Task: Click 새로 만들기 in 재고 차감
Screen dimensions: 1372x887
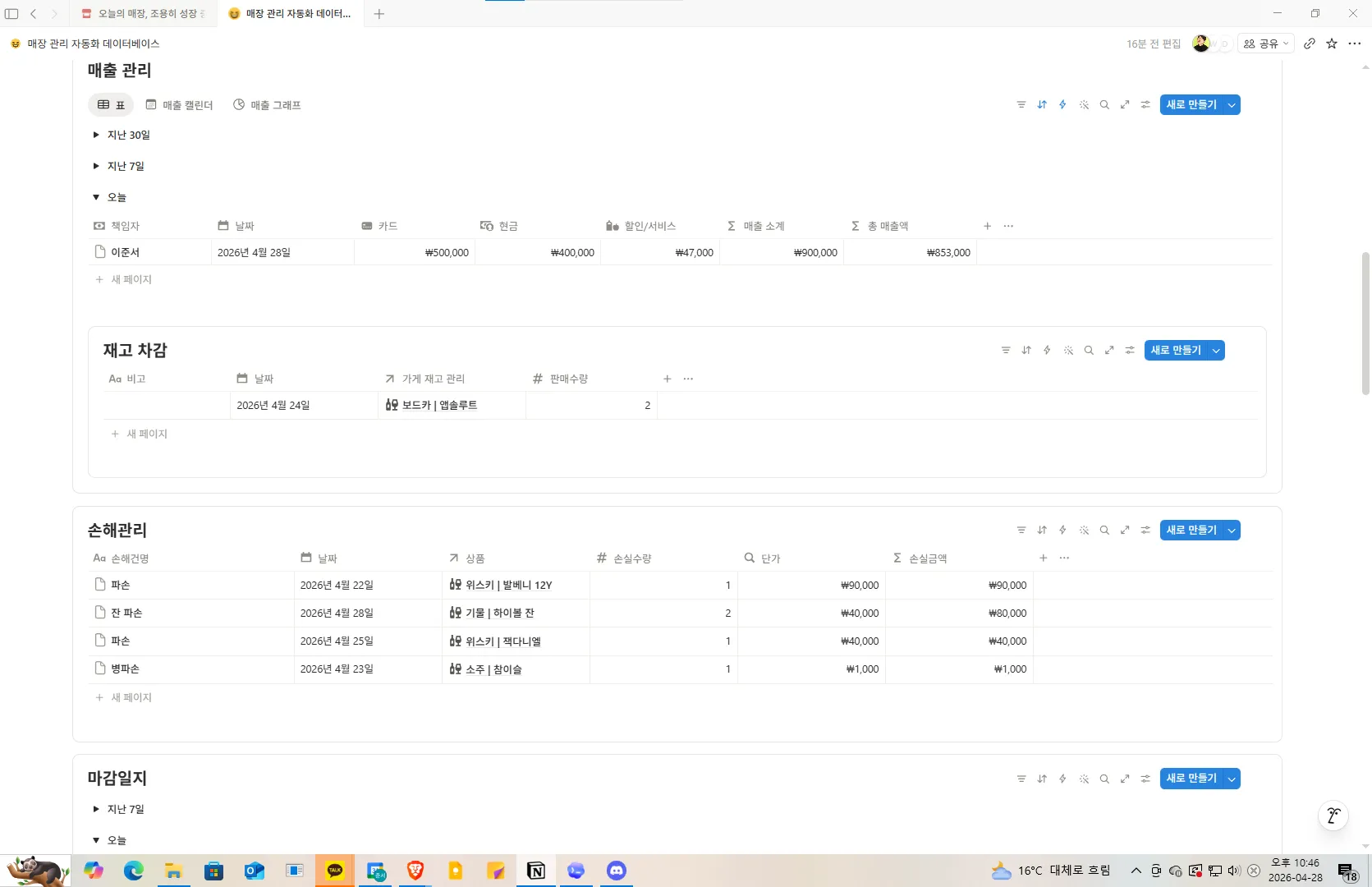Action: (x=1176, y=351)
